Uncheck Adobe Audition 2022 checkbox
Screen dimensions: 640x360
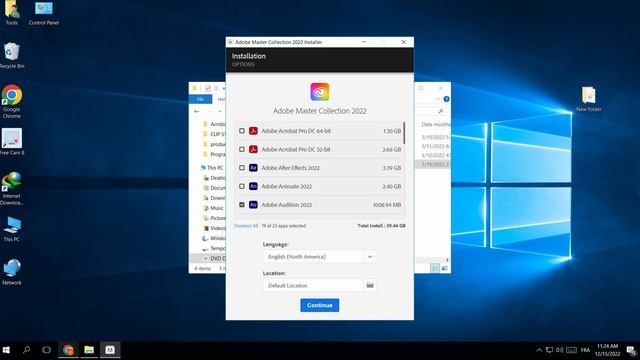click(242, 204)
